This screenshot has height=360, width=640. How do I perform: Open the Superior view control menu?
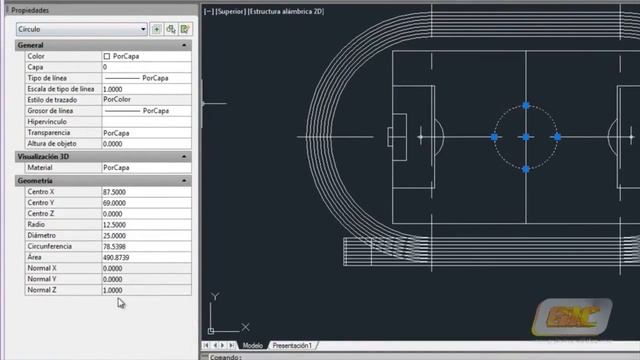pyautogui.click(x=231, y=11)
